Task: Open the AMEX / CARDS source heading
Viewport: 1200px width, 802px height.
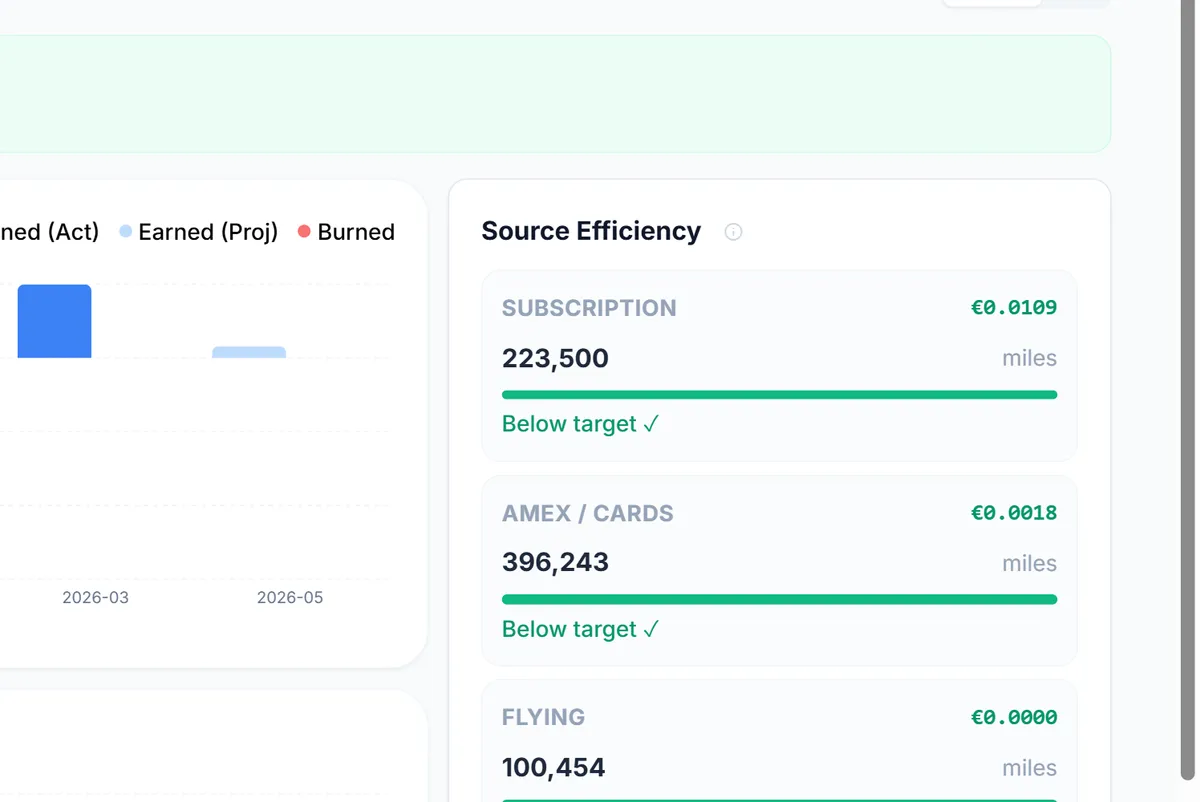Action: point(587,513)
